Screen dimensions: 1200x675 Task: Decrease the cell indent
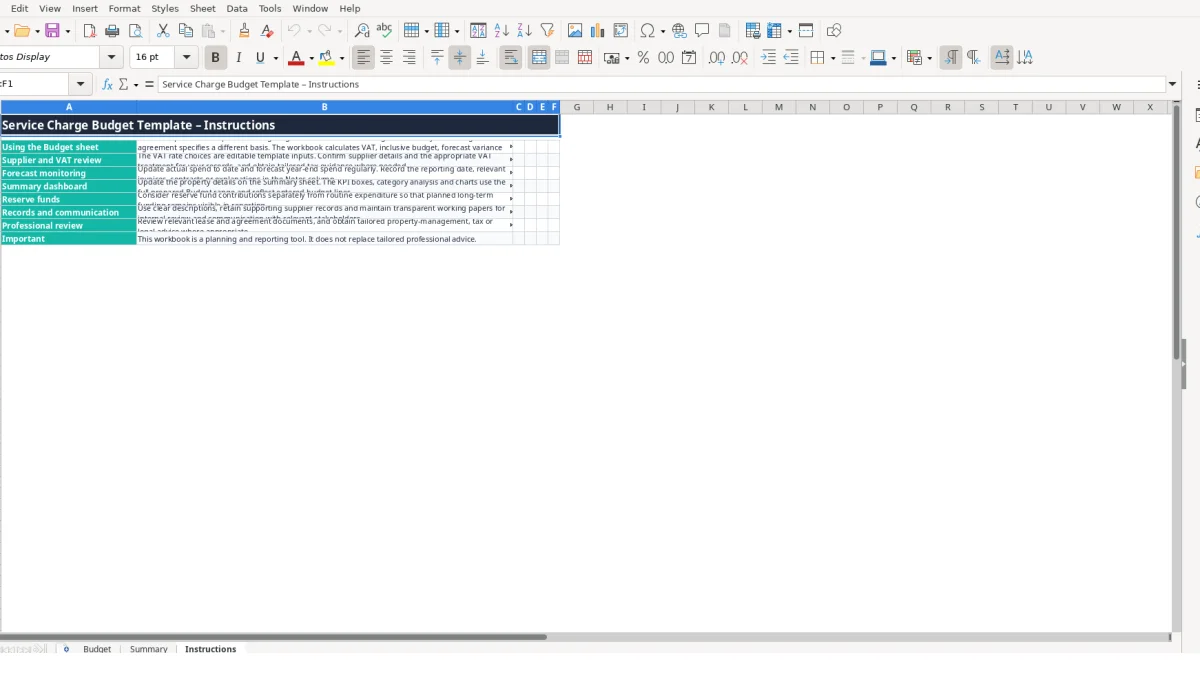[x=791, y=58]
